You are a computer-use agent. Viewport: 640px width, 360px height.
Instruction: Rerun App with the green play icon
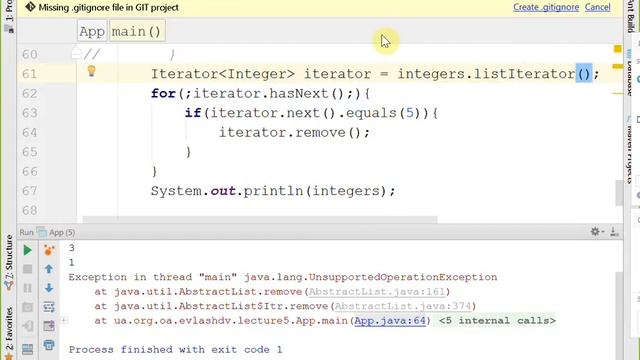click(x=27, y=250)
